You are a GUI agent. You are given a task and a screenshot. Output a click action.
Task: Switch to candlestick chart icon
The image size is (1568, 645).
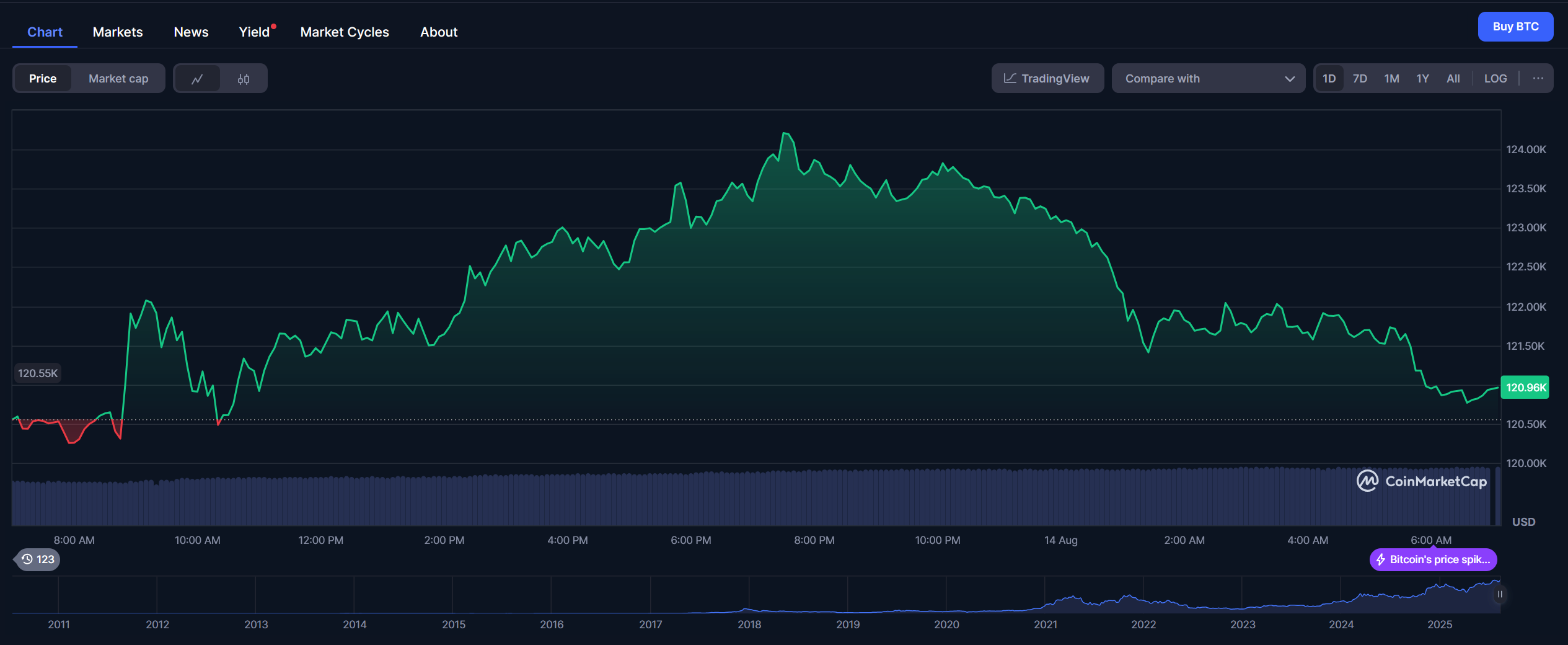[x=244, y=79]
